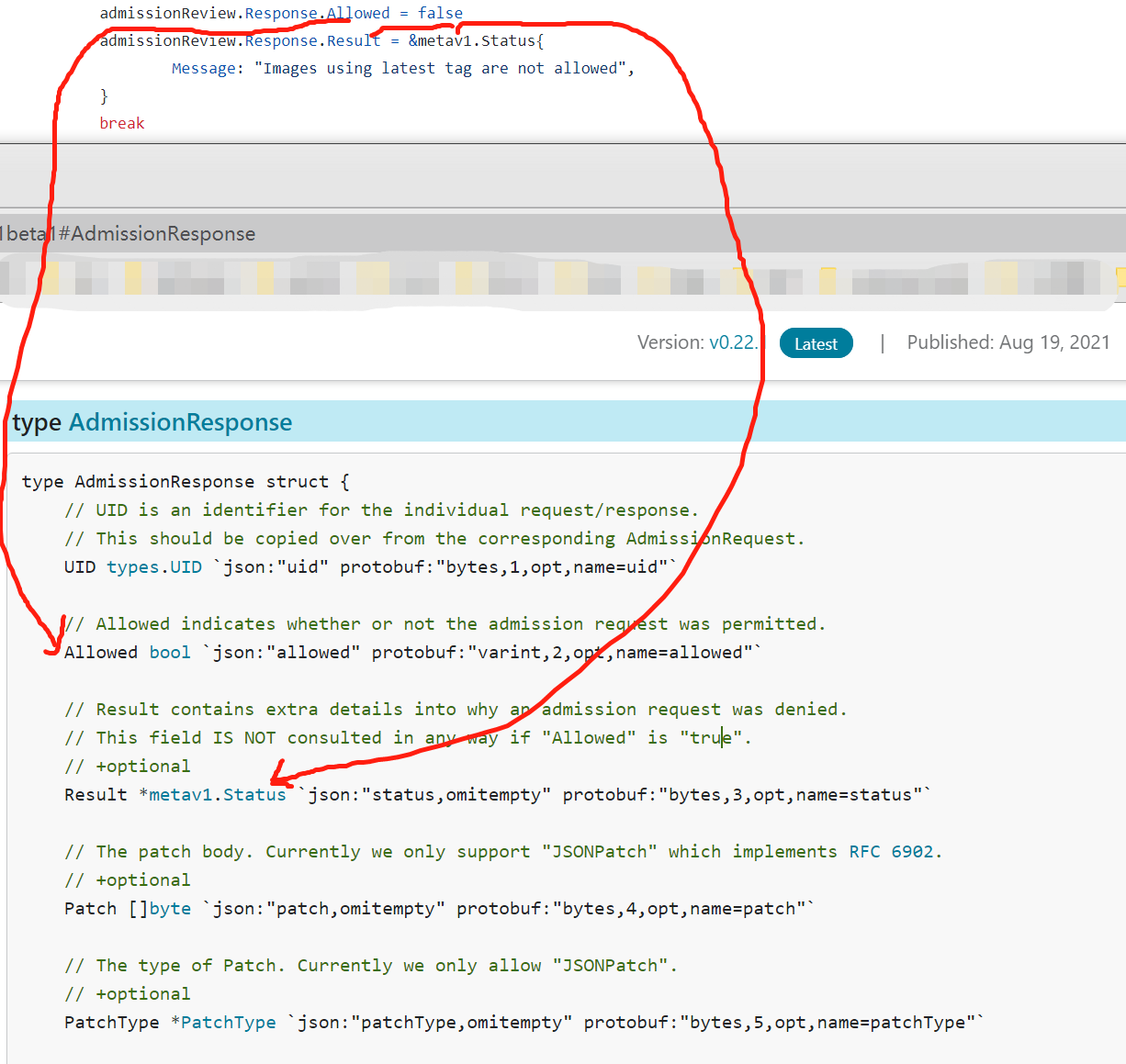
Task: Click the 'Allowed' field name
Action: tap(101, 652)
